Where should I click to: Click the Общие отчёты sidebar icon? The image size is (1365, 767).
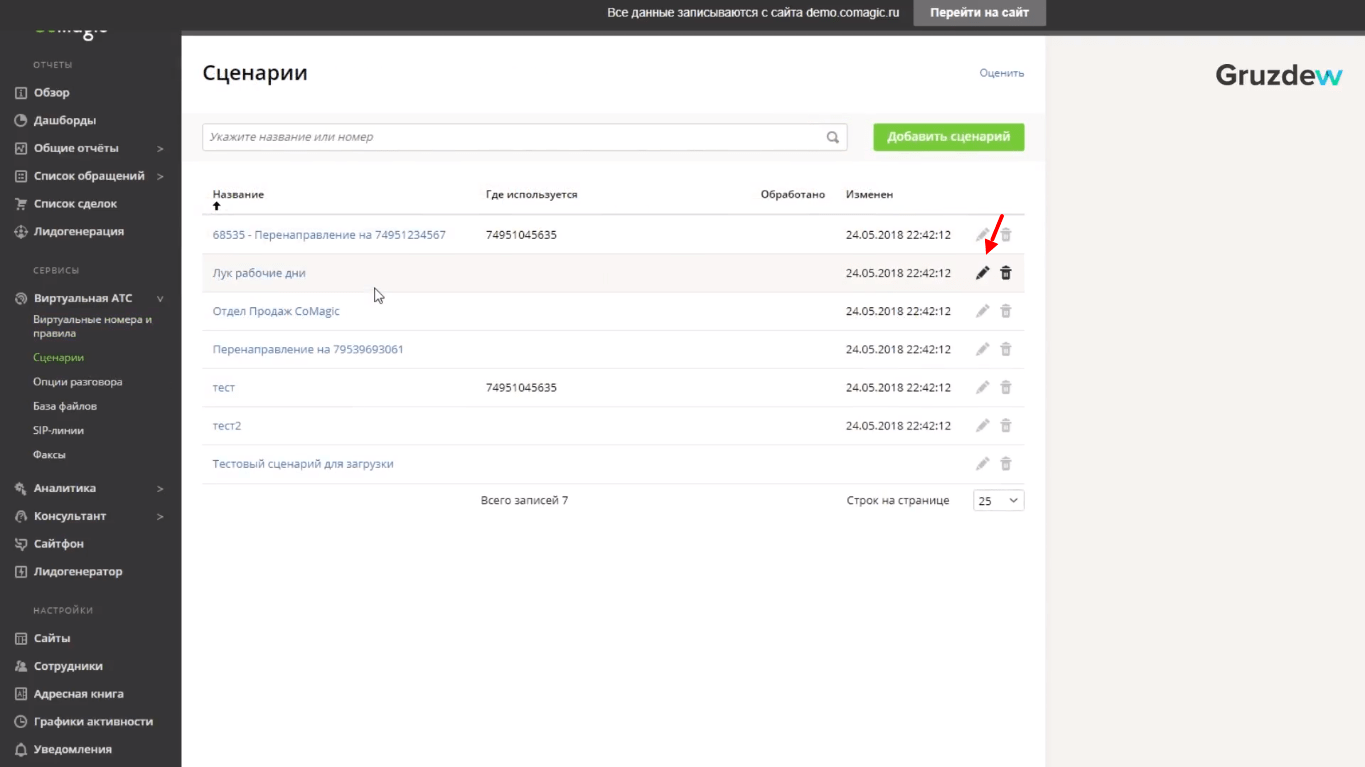(21, 149)
